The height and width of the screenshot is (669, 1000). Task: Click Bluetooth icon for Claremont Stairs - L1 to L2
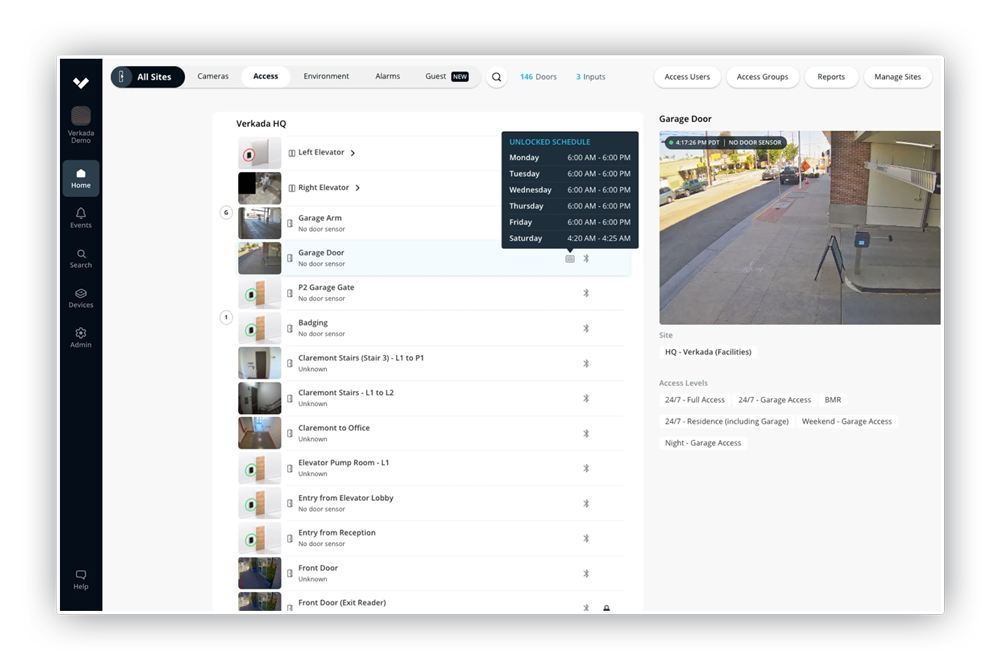click(586, 399)
